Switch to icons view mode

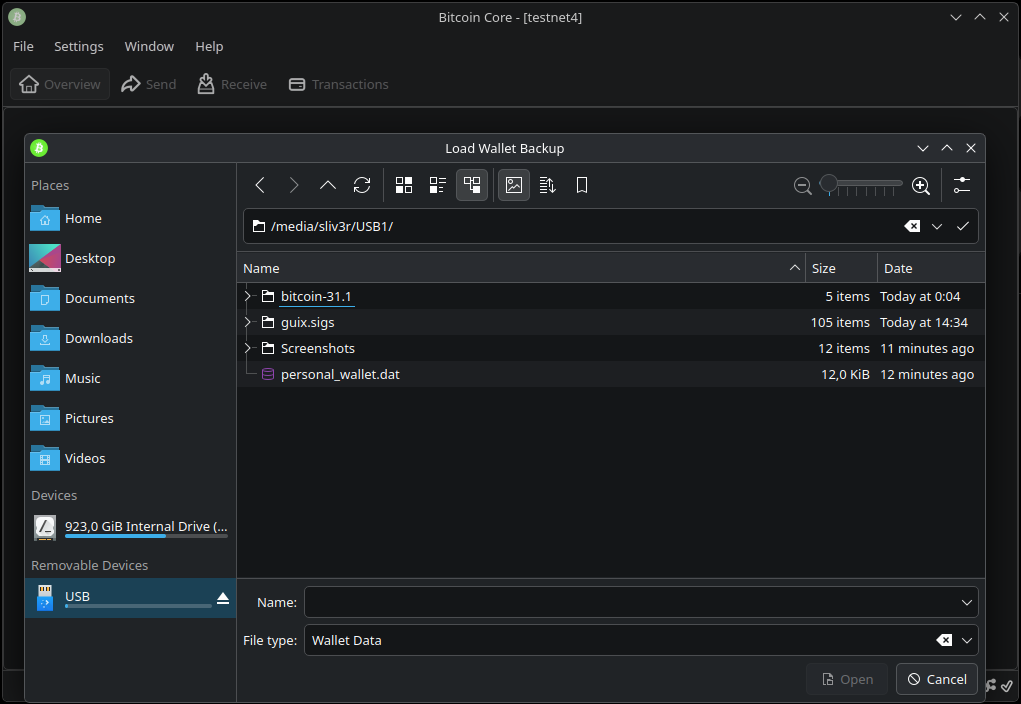pos(404,186)
